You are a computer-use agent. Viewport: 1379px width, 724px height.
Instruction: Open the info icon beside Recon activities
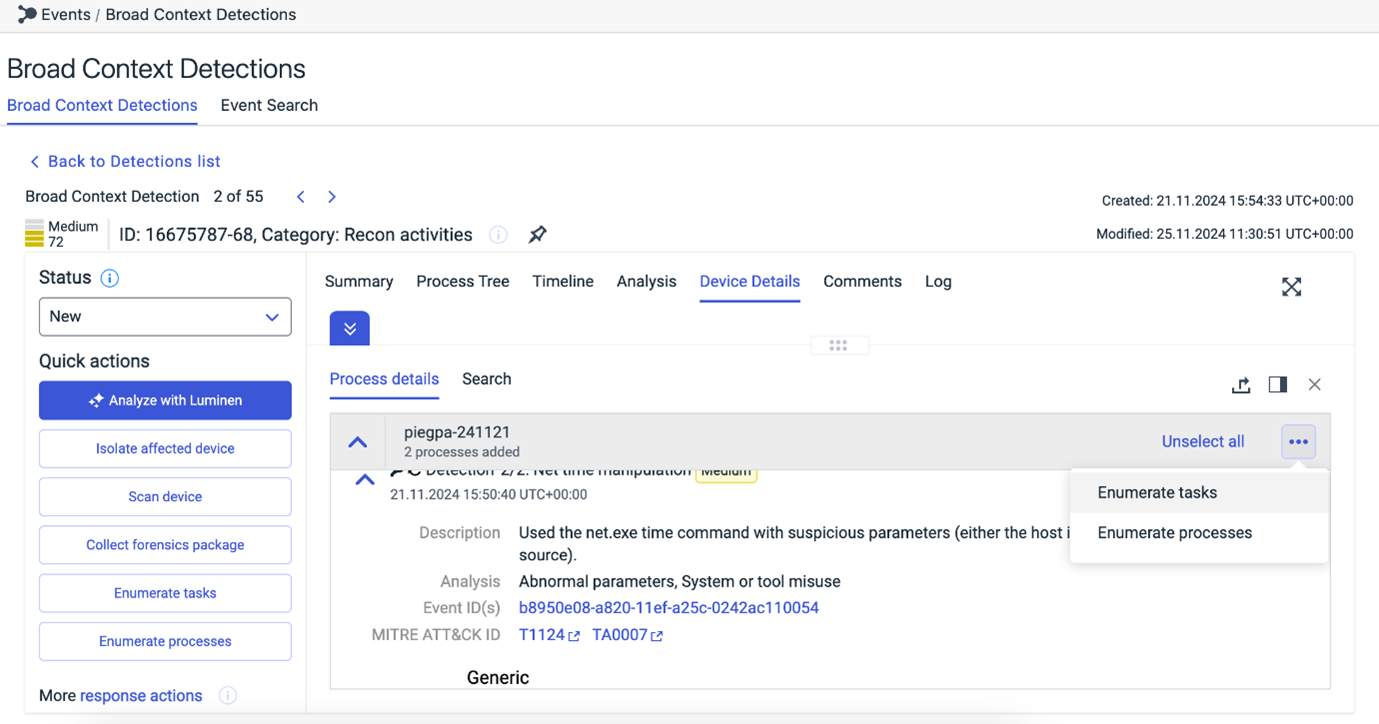[x=498, y=235]
